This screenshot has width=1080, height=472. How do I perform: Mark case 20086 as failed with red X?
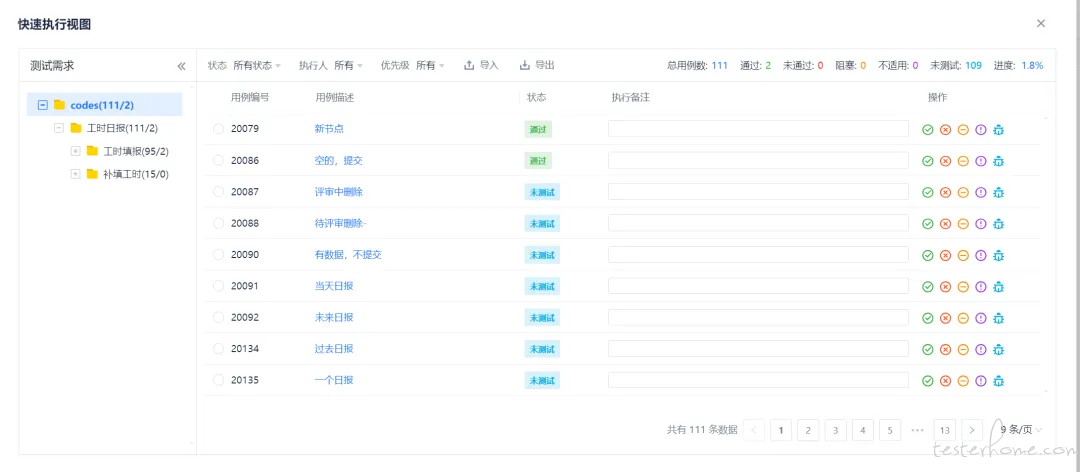click(946, 161)
